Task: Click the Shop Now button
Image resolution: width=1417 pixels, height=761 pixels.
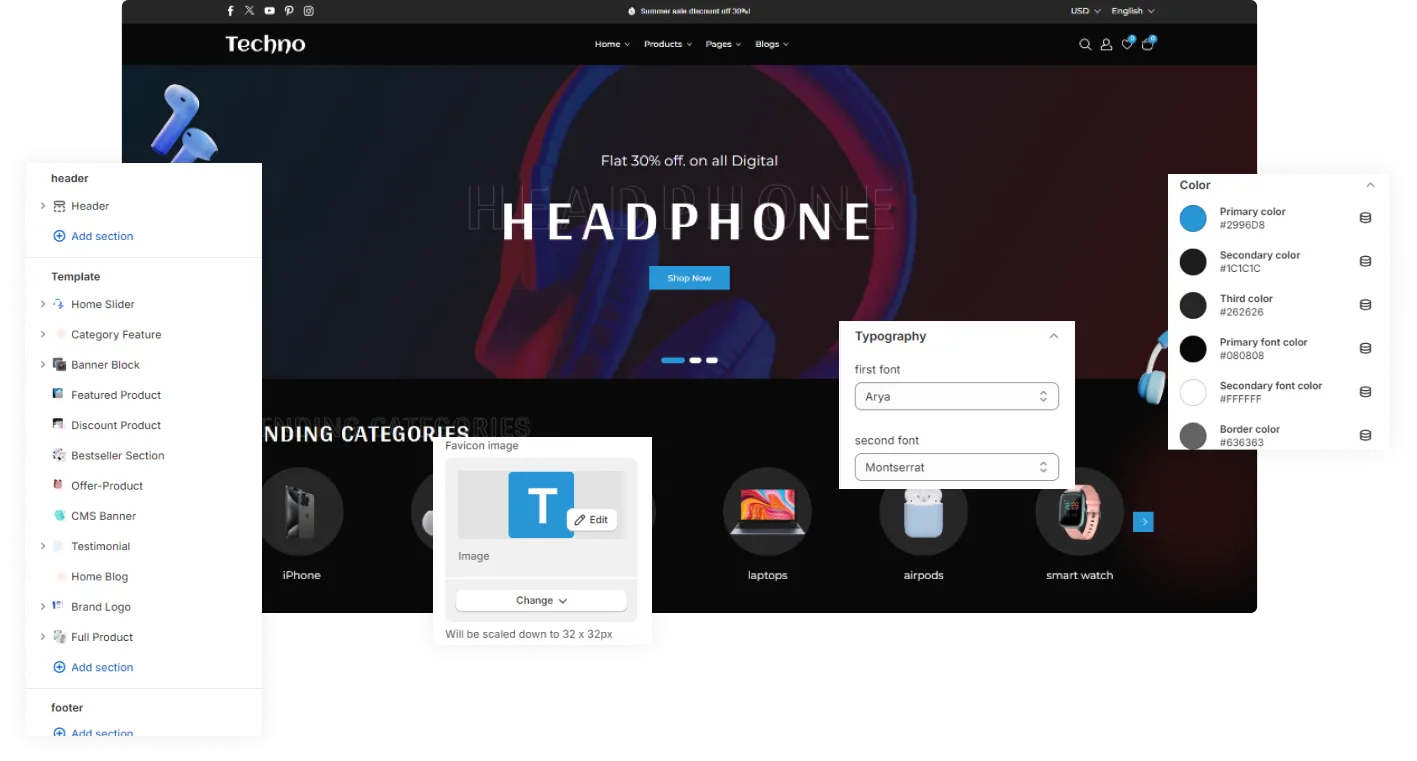Action: [x=689, y=278]
